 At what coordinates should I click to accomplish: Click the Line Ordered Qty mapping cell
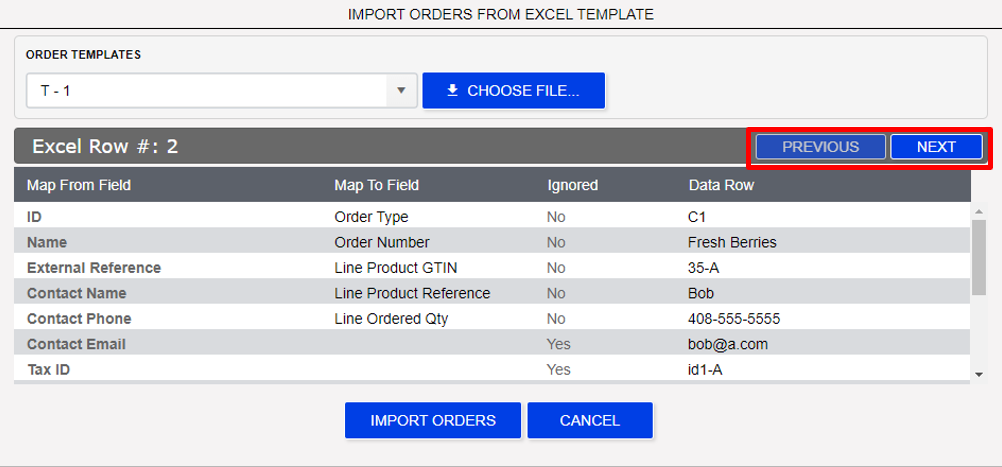pyautogui.click(x=391, y=319)
